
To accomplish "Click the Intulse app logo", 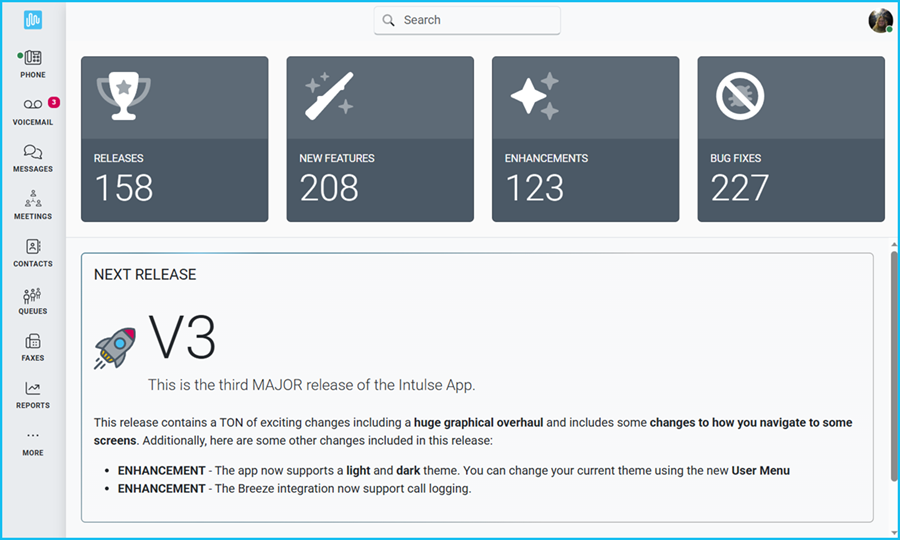I will [x=33, y=20].
